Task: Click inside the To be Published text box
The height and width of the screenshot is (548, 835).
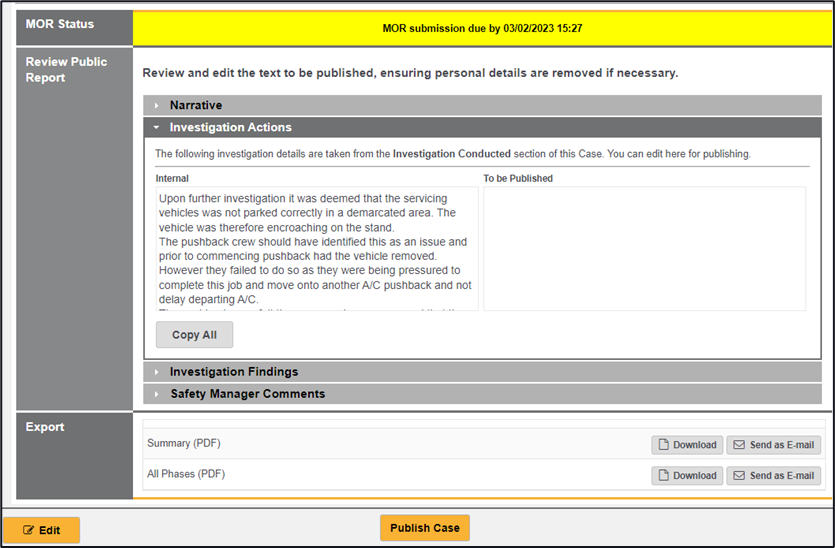Action: 644,248
